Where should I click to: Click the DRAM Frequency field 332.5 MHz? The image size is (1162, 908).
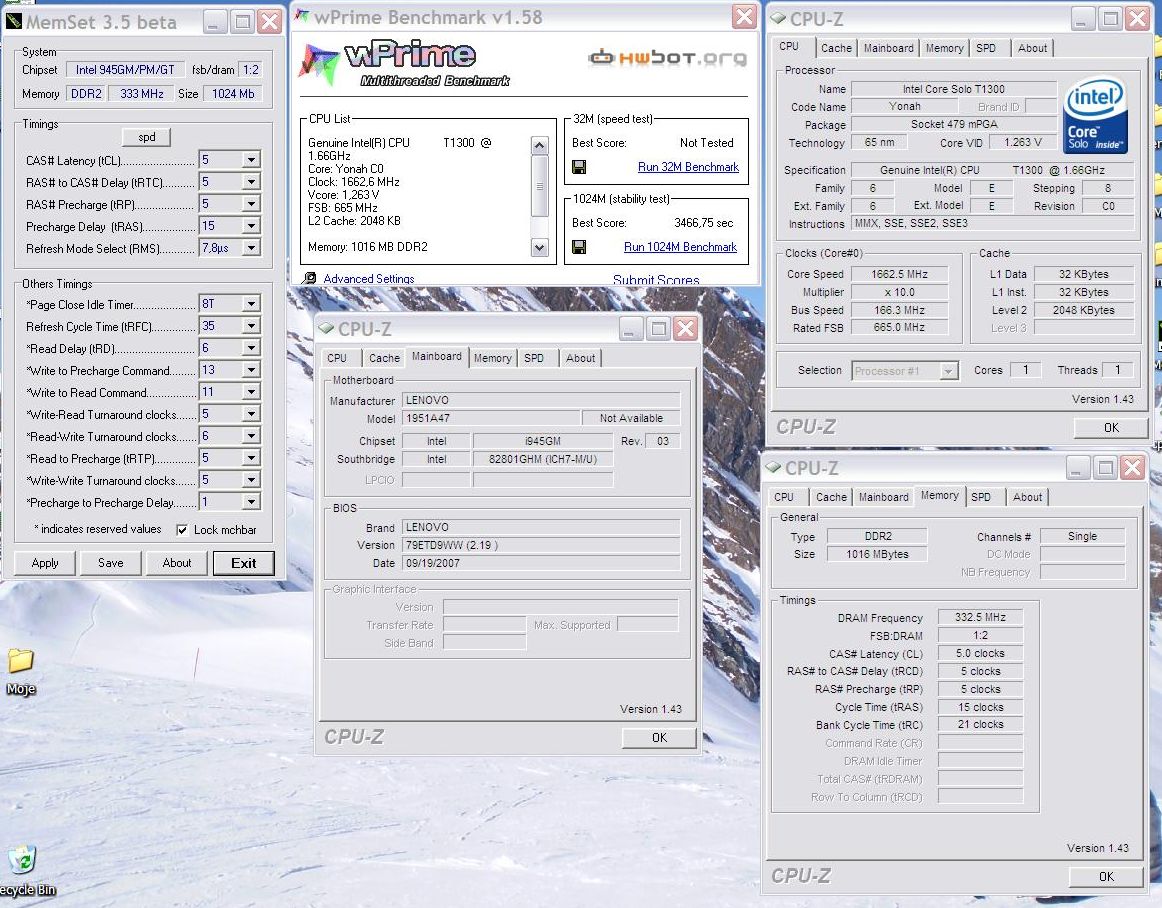coord(980,617)
